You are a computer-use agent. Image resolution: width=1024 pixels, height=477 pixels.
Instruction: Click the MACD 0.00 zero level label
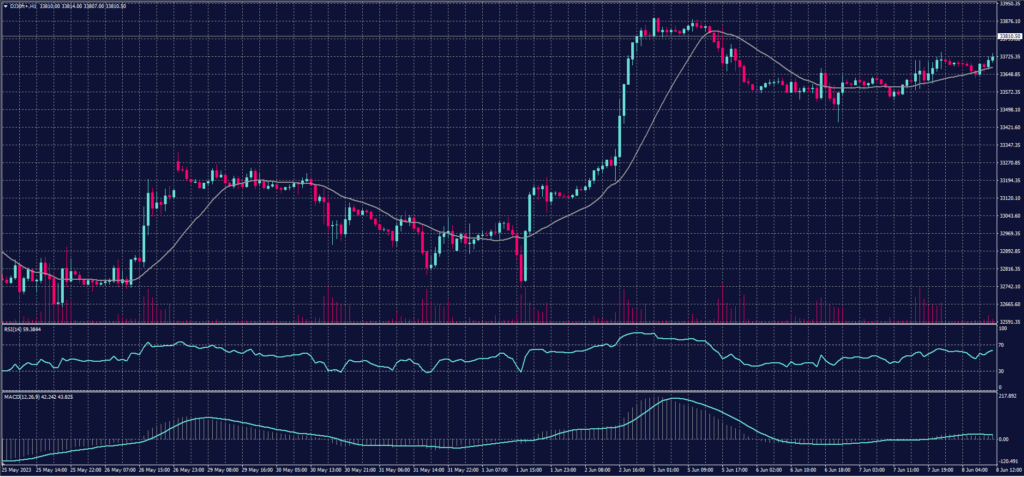(1003, 439)
